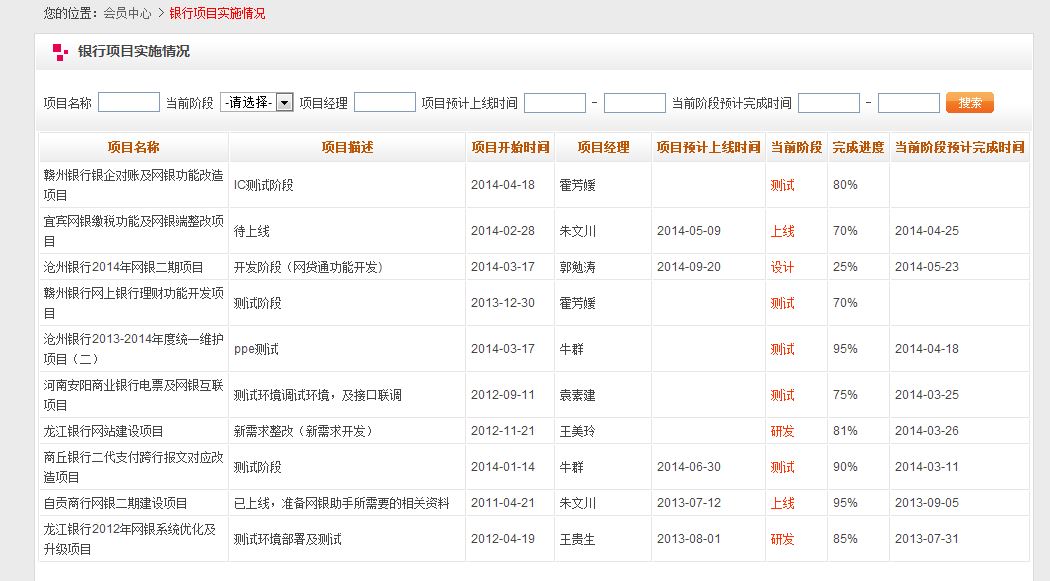
Task: Click progress value 81%
Action: (845, 430)
